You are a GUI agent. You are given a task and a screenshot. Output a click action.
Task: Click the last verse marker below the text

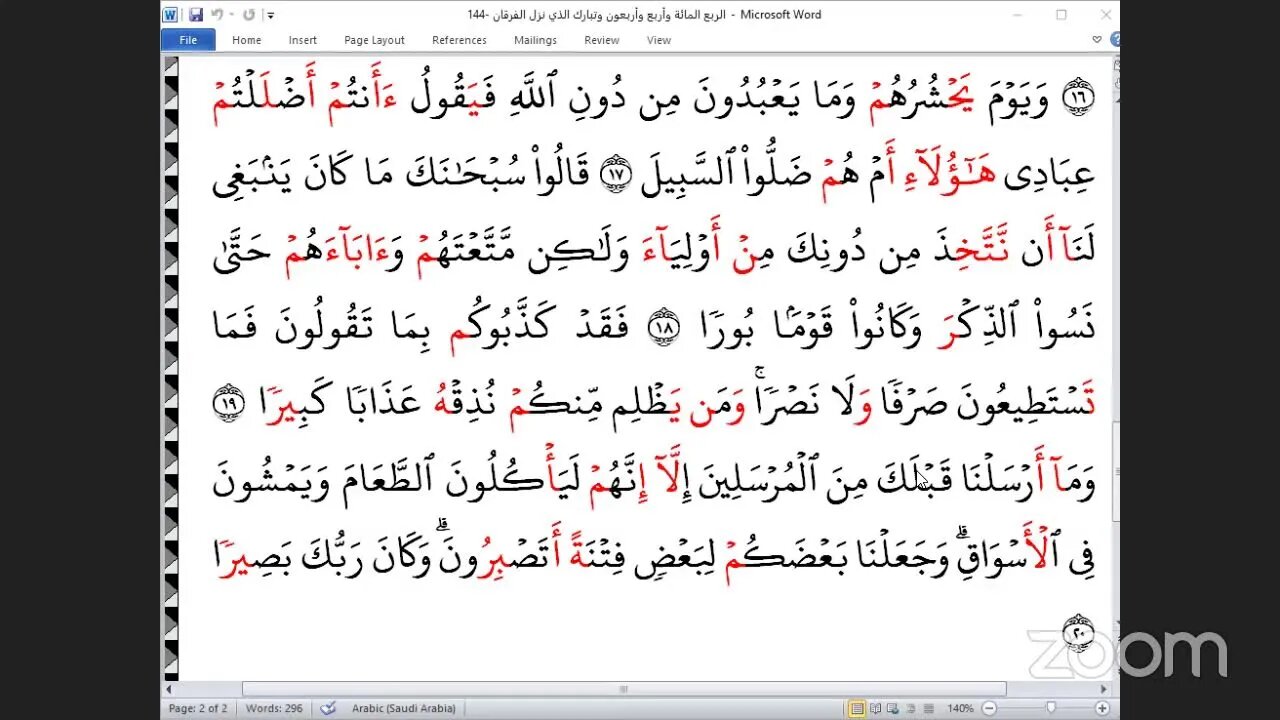point(1078,632)
